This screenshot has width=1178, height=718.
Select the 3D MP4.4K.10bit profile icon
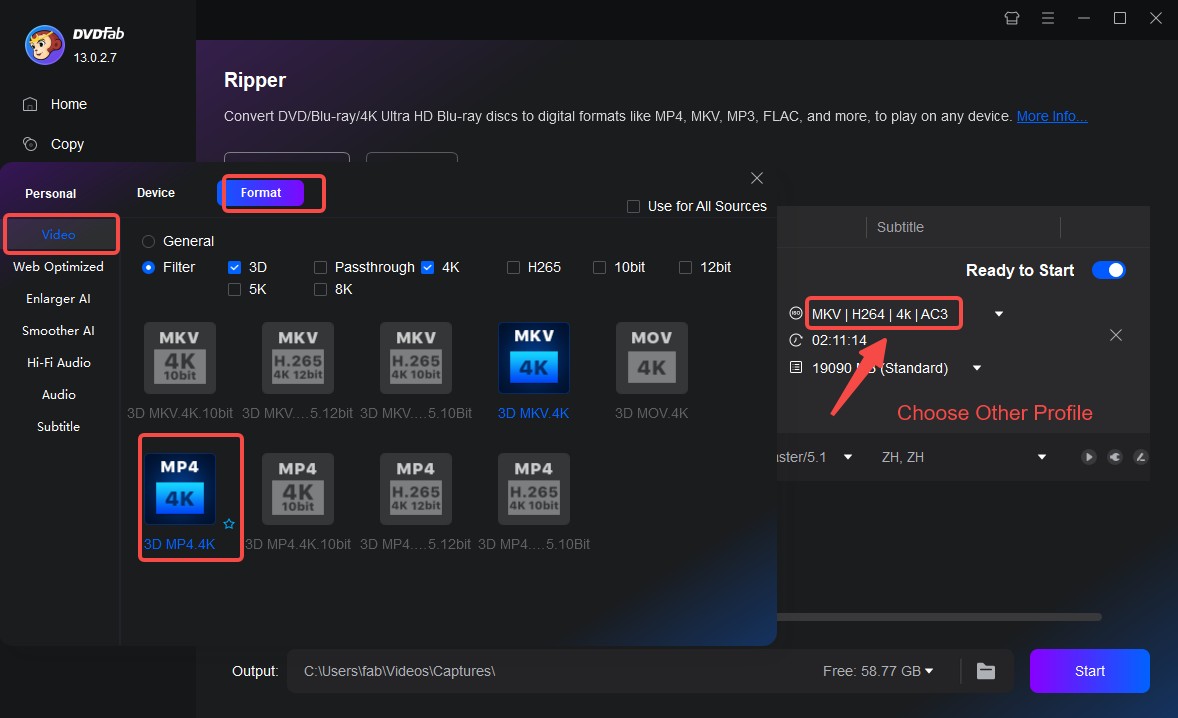point(298,489)
